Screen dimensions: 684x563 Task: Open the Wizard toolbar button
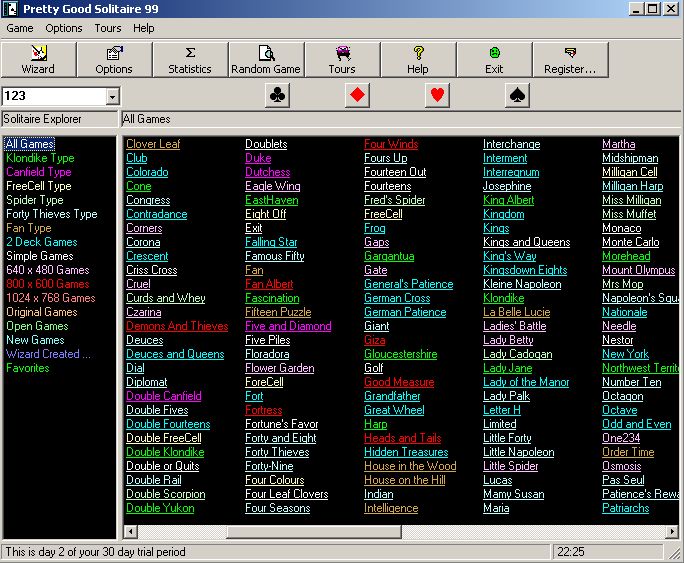[38, 60]
